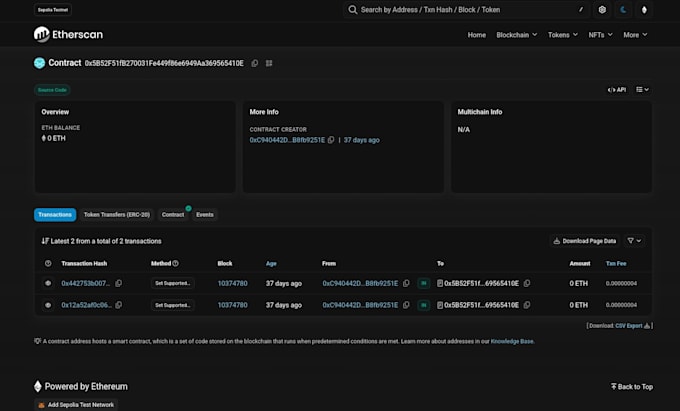The height and width of the screenshot is (411, 680).
Task: Copy To address in 0x12a52af0c06 row
Action: 526,305
